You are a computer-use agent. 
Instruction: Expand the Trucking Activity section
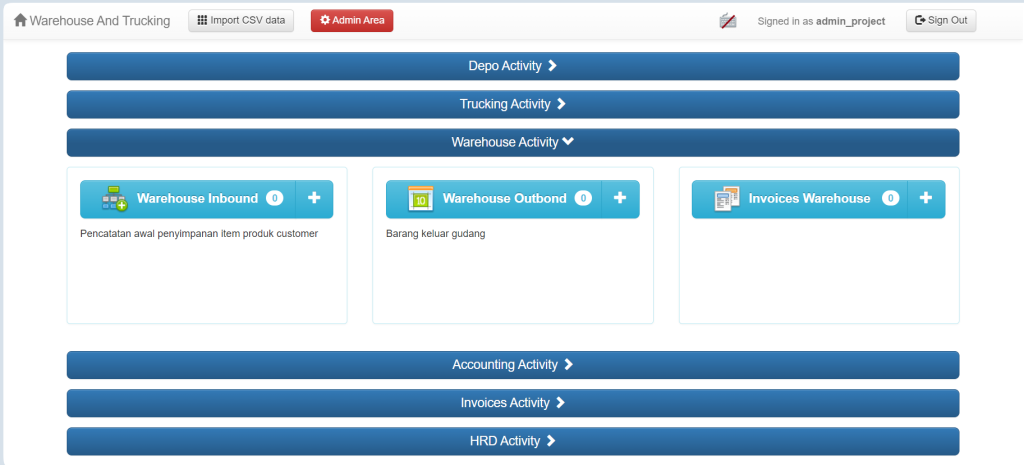(513, 104)
